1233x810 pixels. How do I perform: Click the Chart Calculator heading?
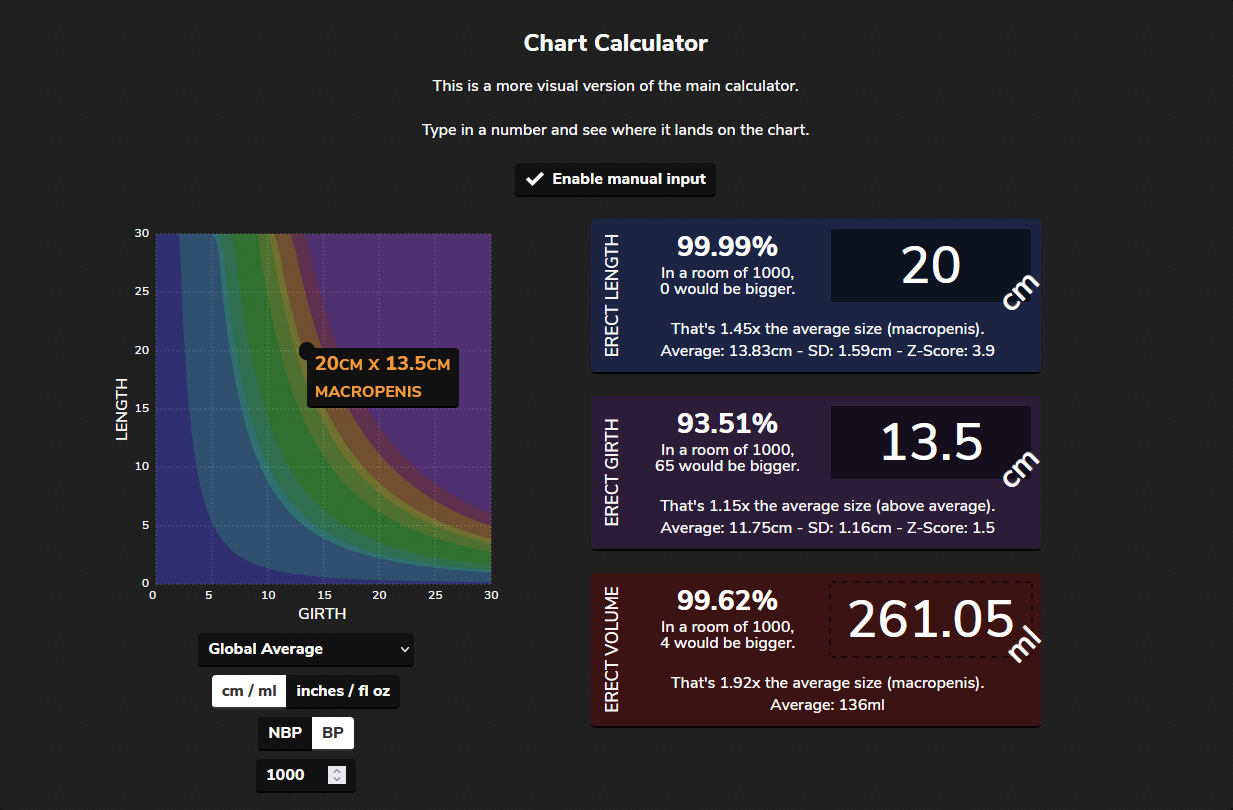(616, 43)
